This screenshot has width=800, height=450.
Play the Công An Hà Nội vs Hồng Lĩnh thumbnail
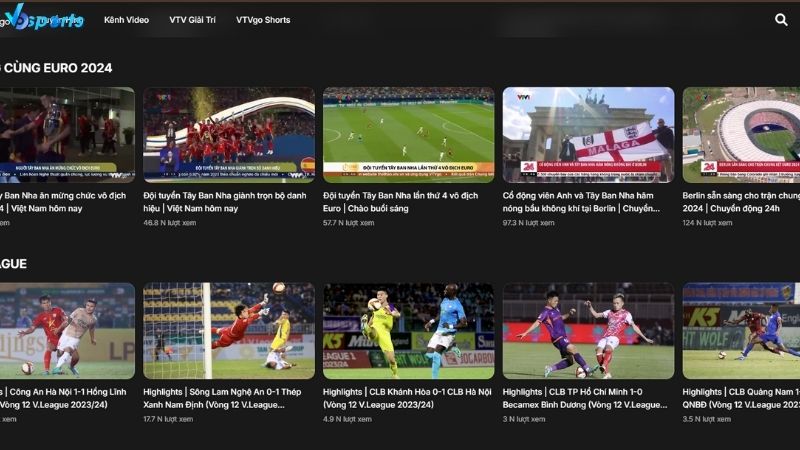[67, 331]
